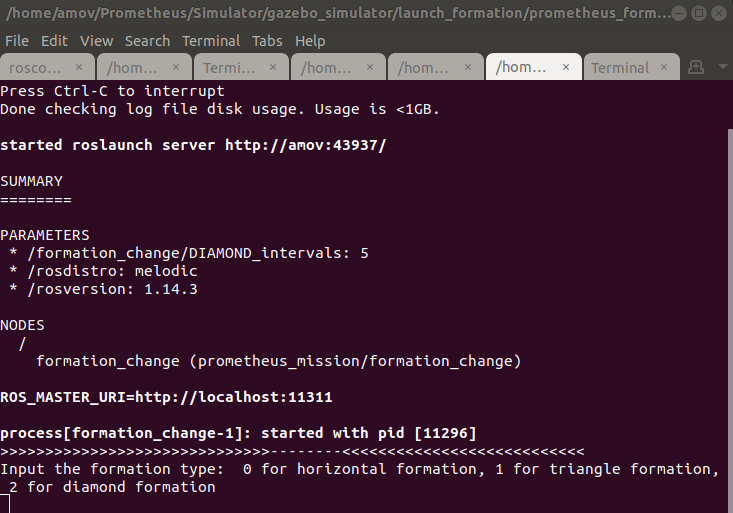This screenshot has width=733, height=513.
Task: Open the Terminal menu
Action: (211, 41)
